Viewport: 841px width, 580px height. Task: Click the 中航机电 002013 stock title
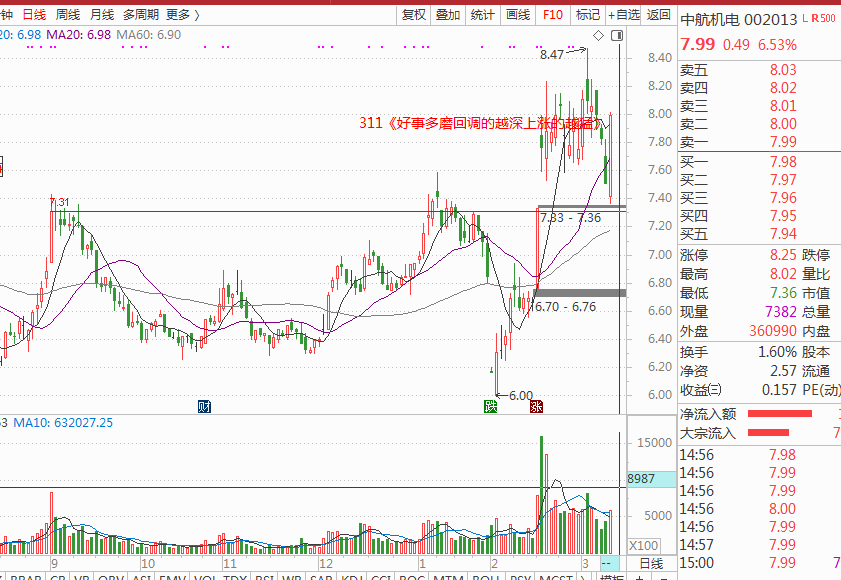point(739,20)
